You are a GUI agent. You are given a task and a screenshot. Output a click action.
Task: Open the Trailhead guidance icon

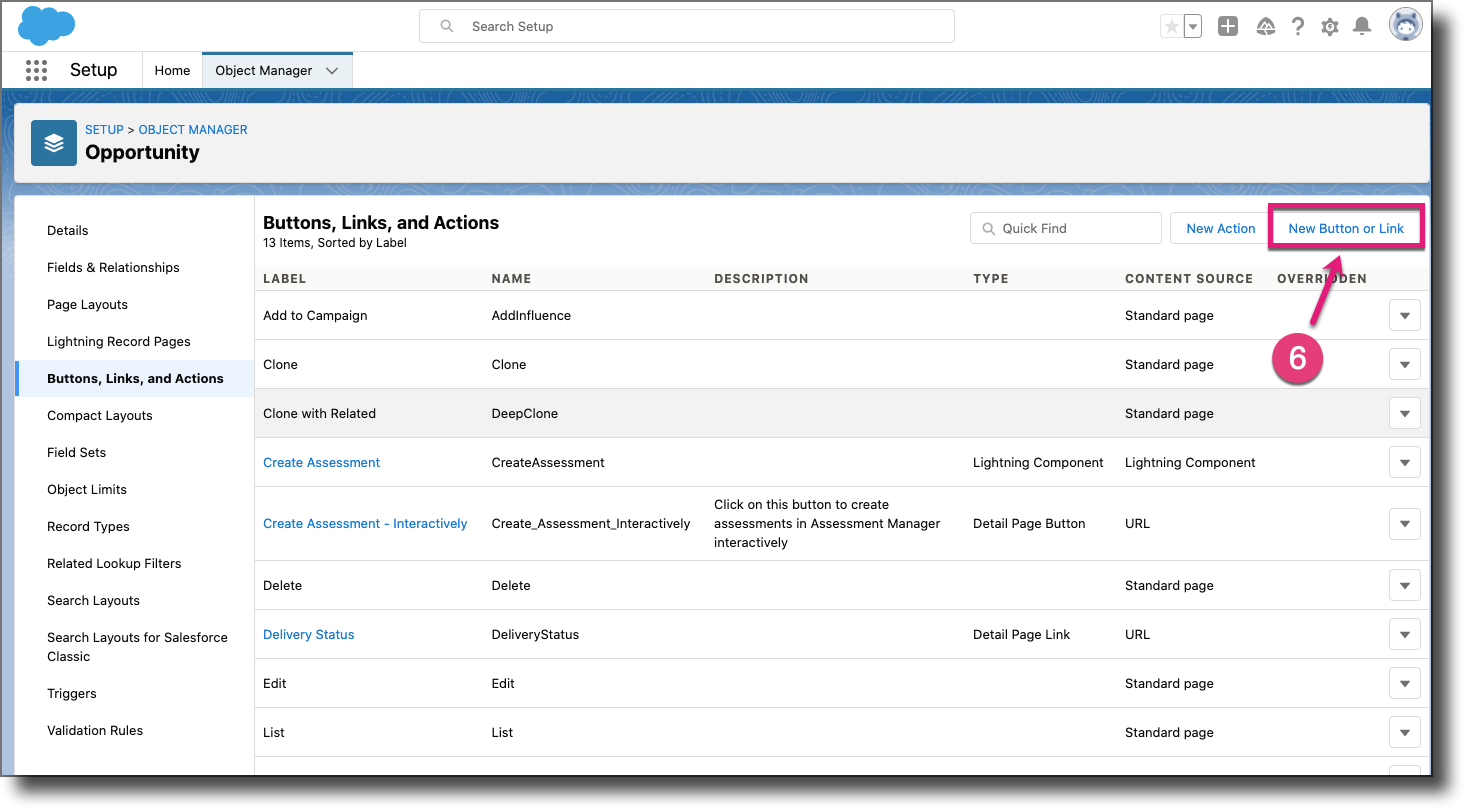(1266, 27)
